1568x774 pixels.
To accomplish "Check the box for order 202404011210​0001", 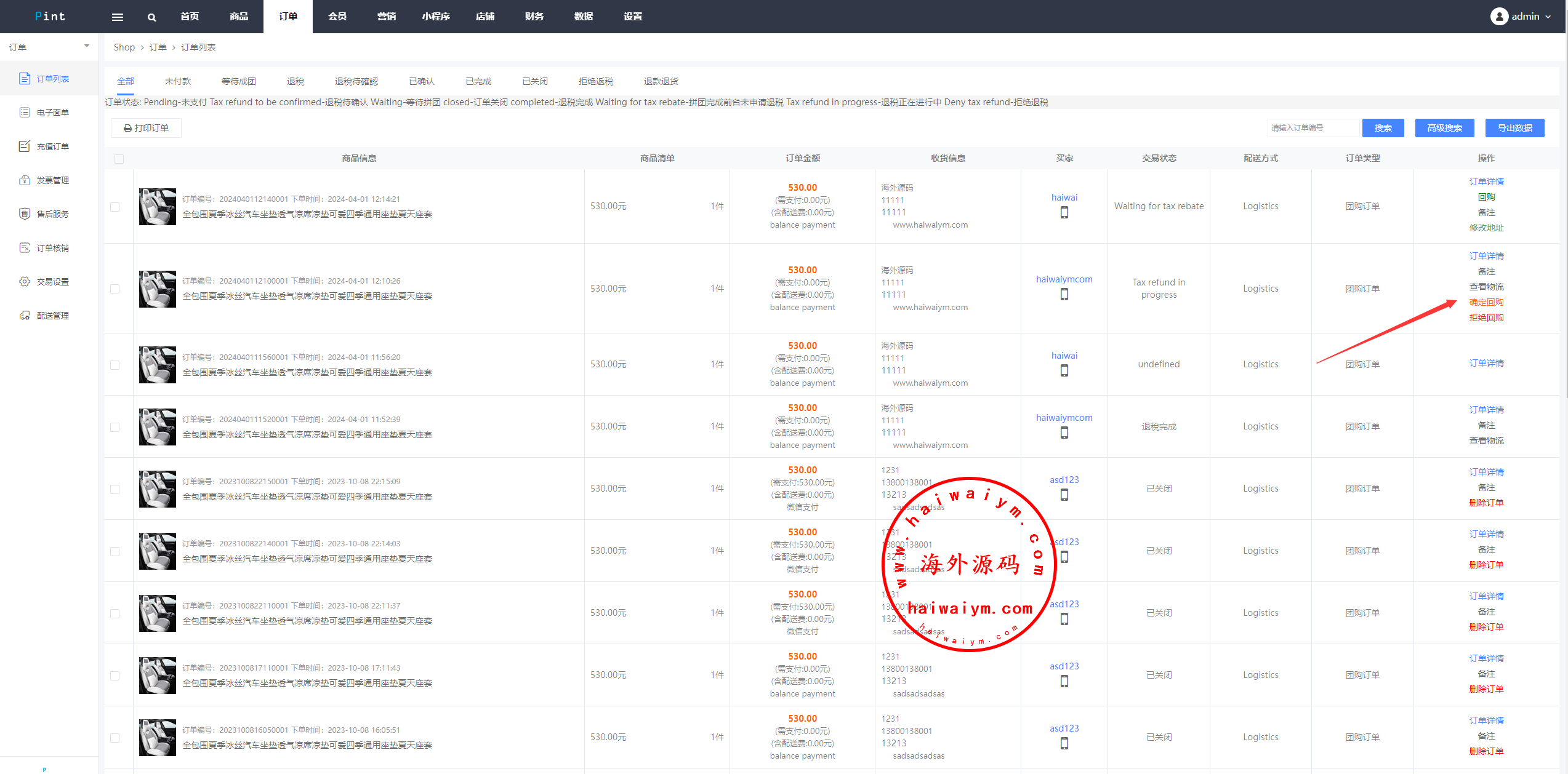I will coord(115,289).
